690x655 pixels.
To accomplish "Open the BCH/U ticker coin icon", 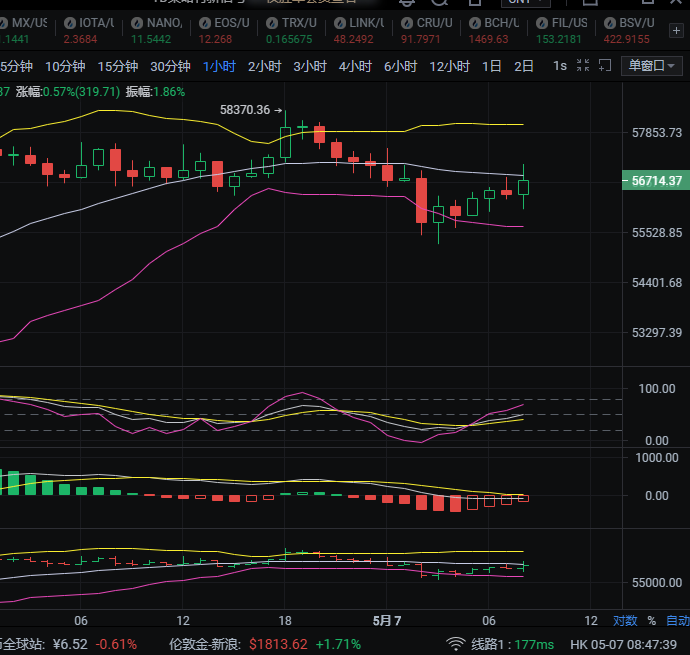I will (474, 22).
